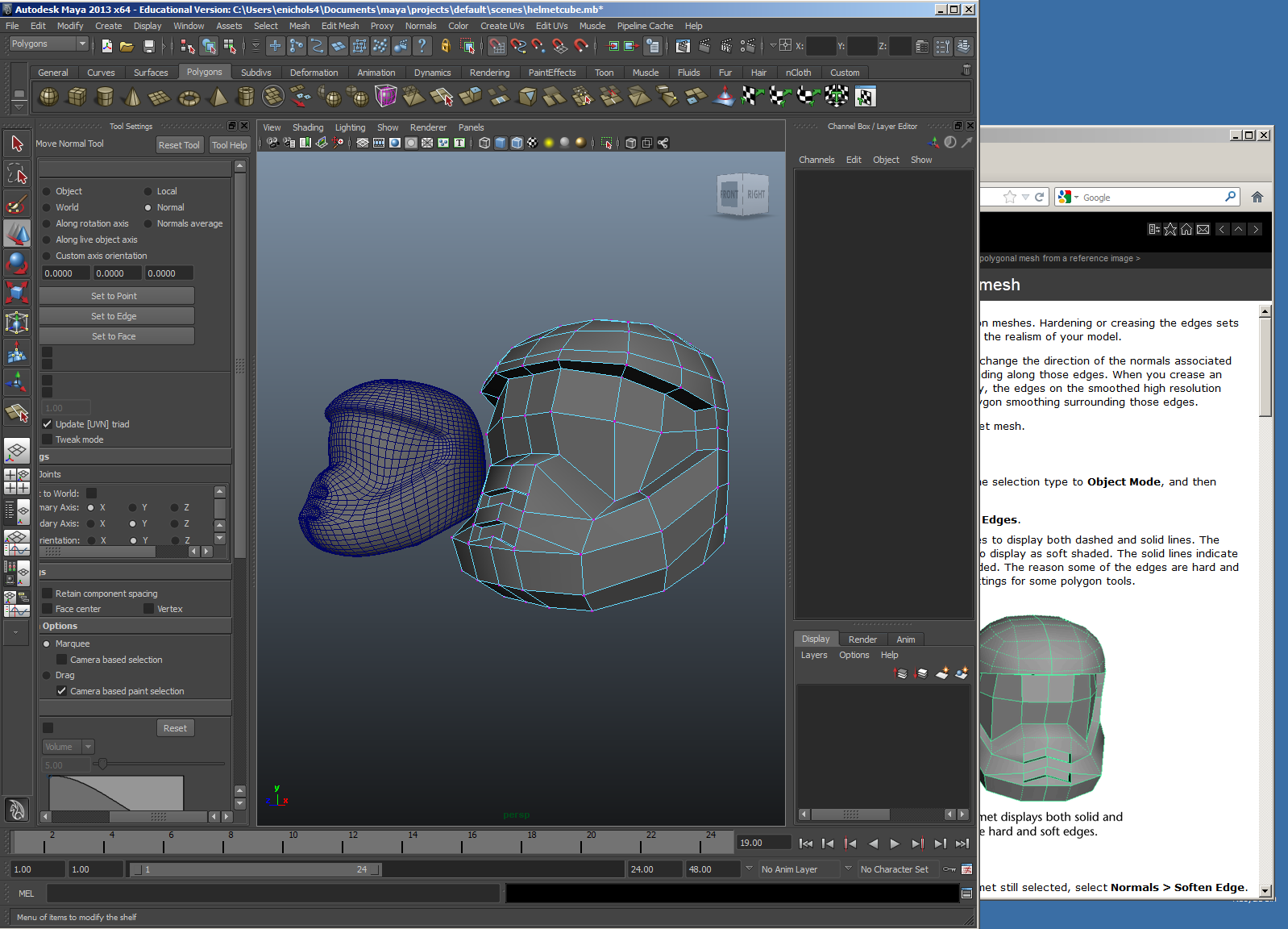Open the Google search engine dropdown in browser
The height and width of the screenshot is (929, 1288).
click(1076, 197)
